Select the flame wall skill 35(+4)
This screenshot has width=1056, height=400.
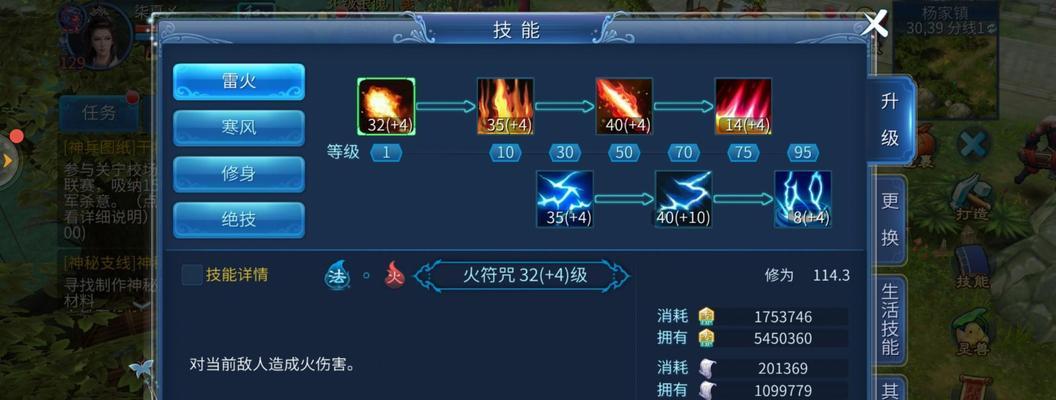505,106
